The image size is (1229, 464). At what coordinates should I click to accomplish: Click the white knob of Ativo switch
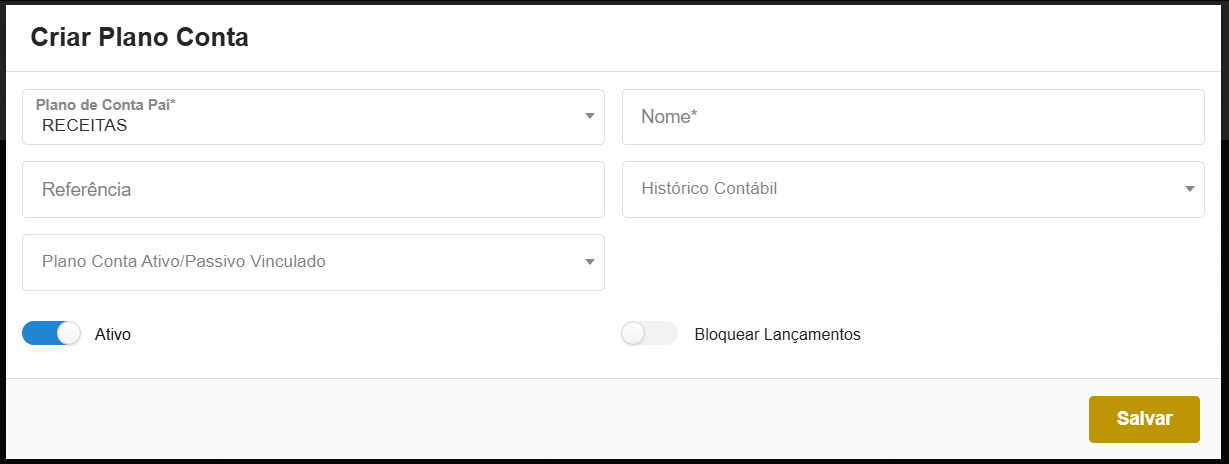pos(68,334)
